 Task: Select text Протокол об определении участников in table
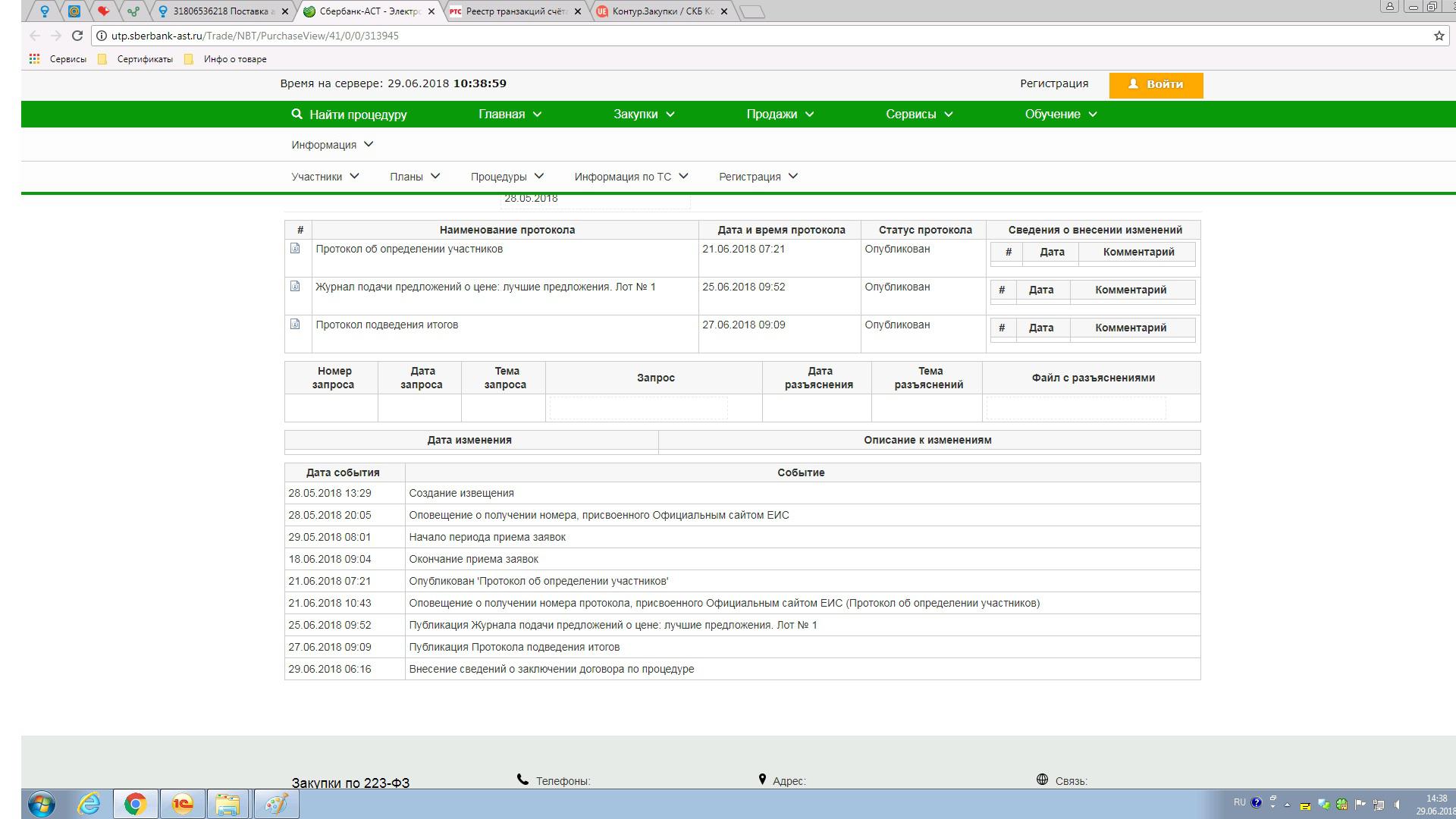[409, 249]
